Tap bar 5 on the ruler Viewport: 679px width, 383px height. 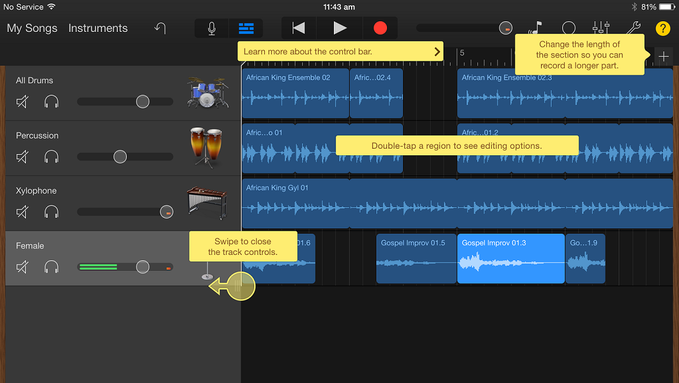462,53
